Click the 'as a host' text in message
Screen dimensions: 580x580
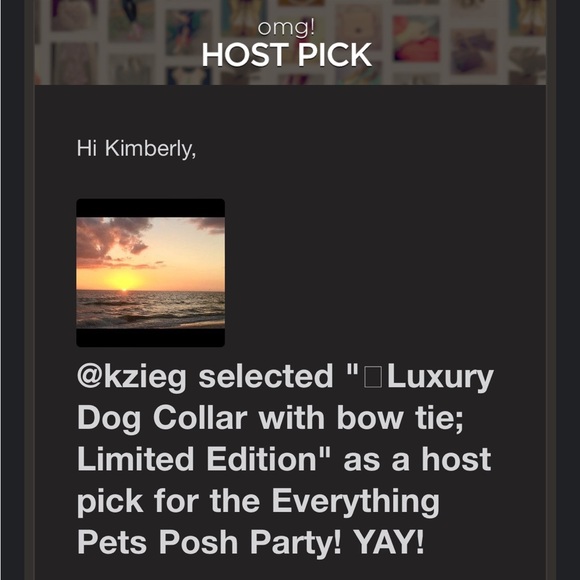click(417, 459)
